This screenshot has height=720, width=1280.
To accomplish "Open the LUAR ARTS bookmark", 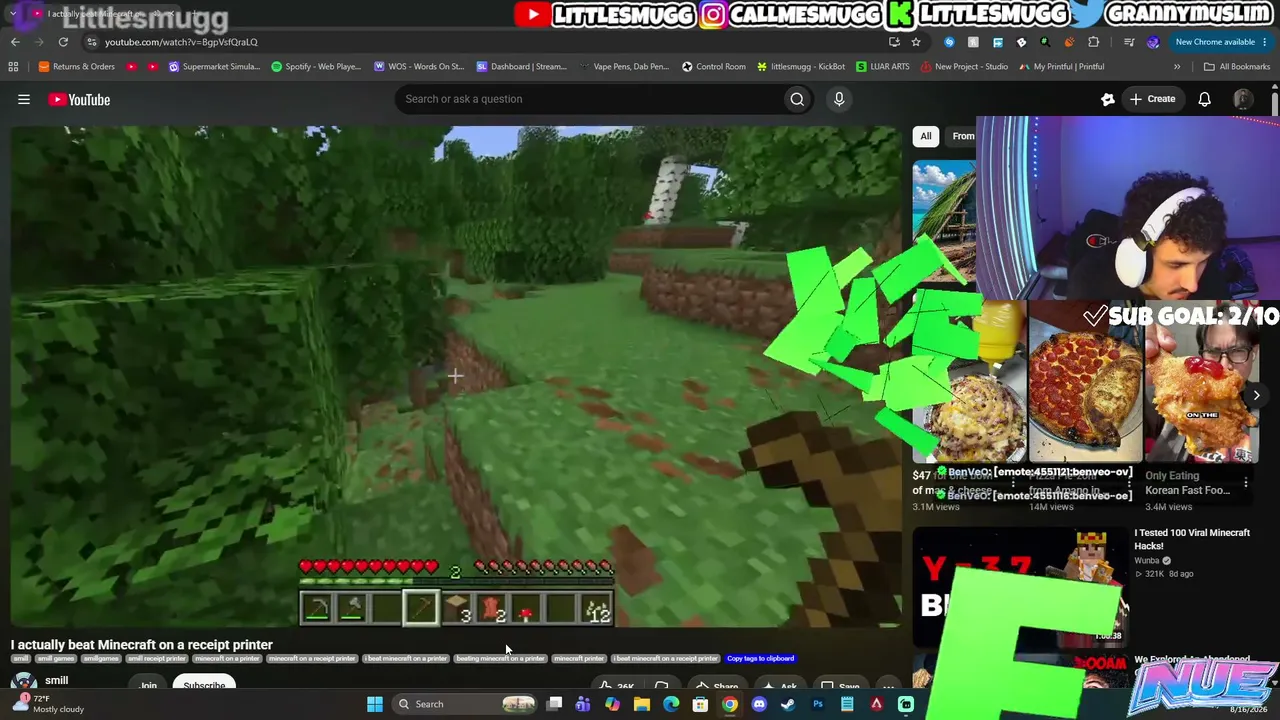I will tap(883, 67).
